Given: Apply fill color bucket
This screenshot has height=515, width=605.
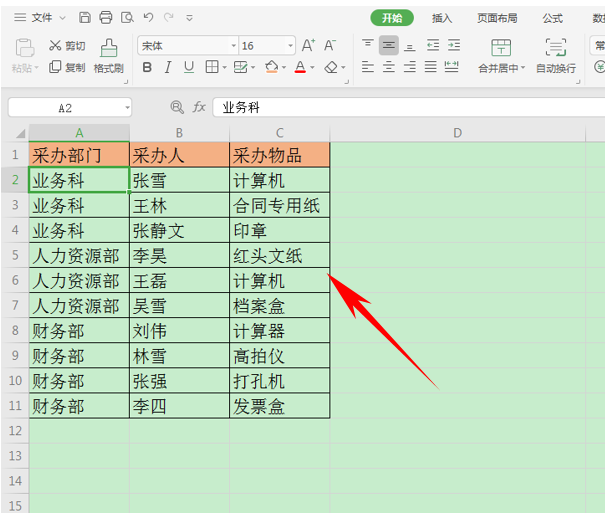Looking at the screenshot, I should click(272, 67).
